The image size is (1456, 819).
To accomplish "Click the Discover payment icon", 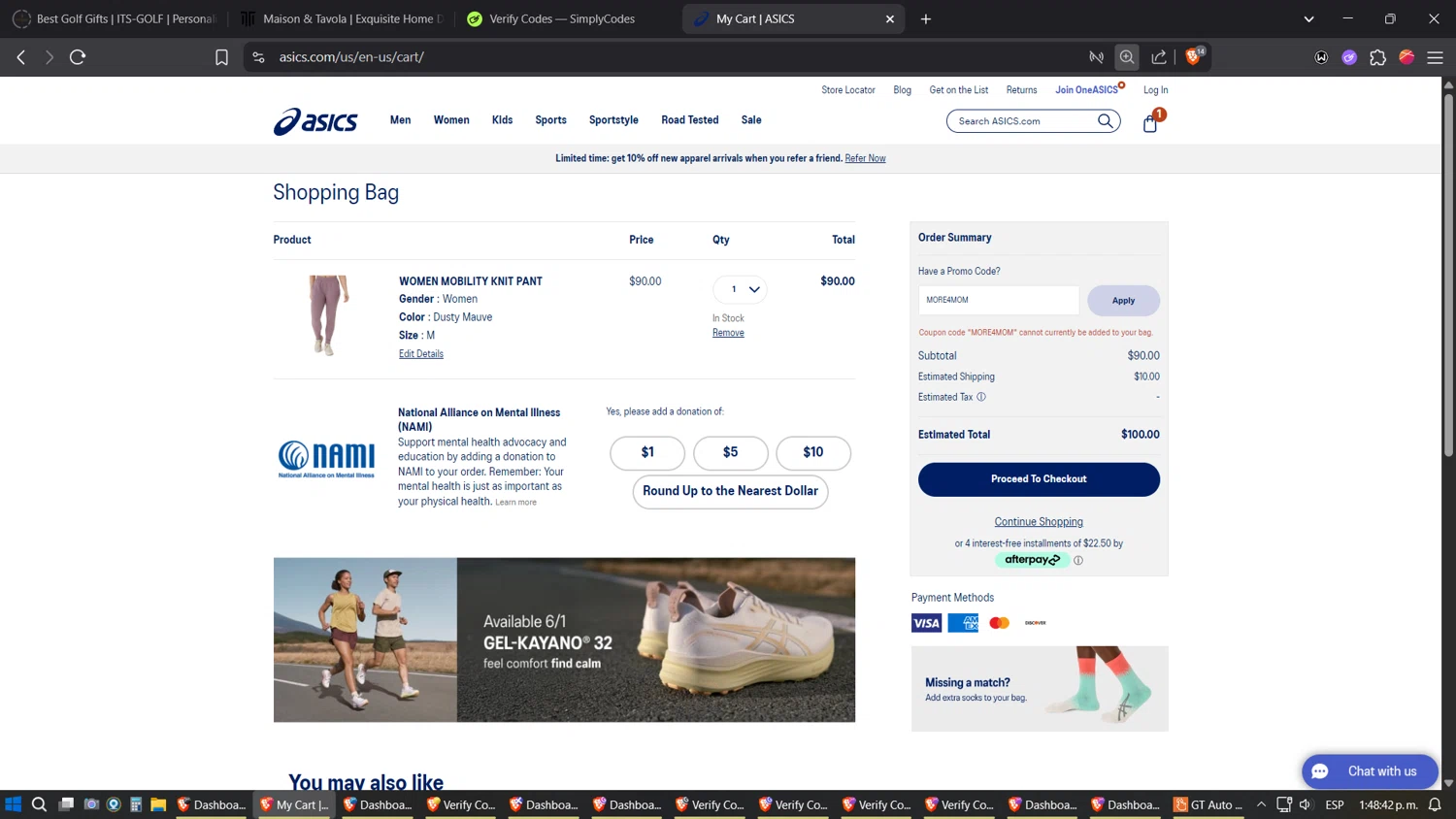I will coord(1035,623).
